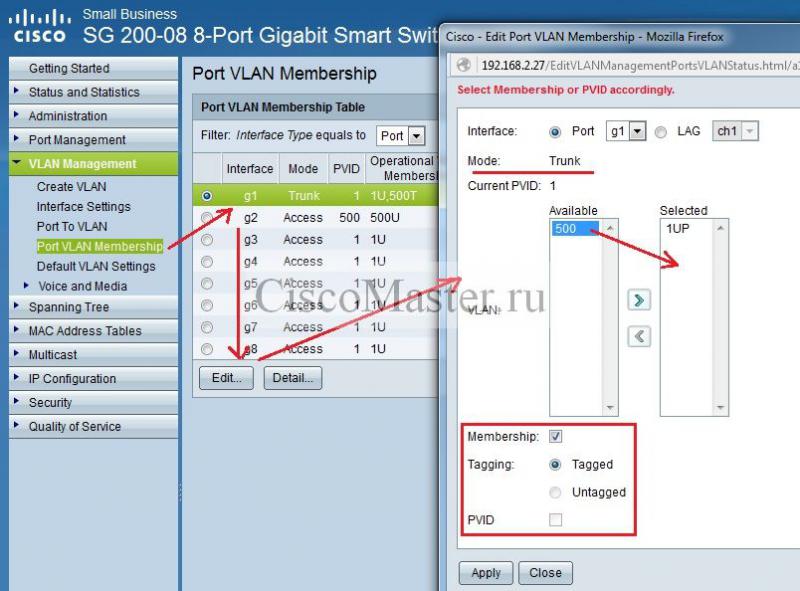800x591 pixels.
Task: Expand the Spanning Tree menu
Action: click(x=94, y=307)
